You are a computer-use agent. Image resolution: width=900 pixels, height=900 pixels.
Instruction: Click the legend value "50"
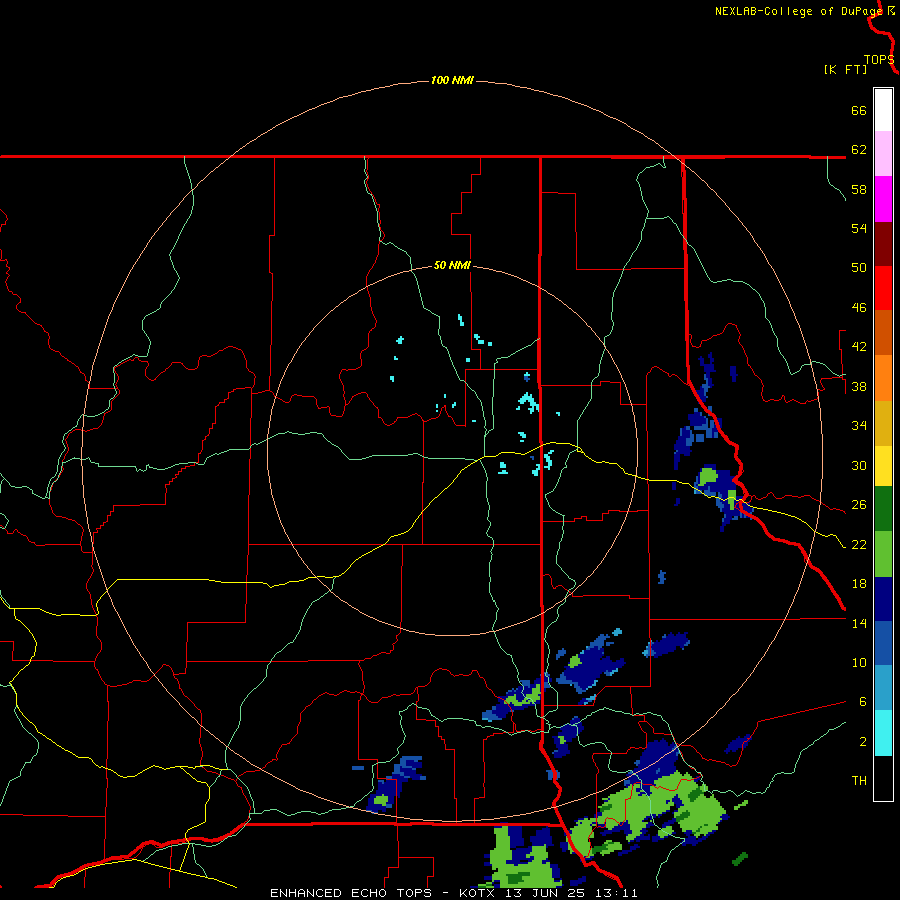pos(859,268)
